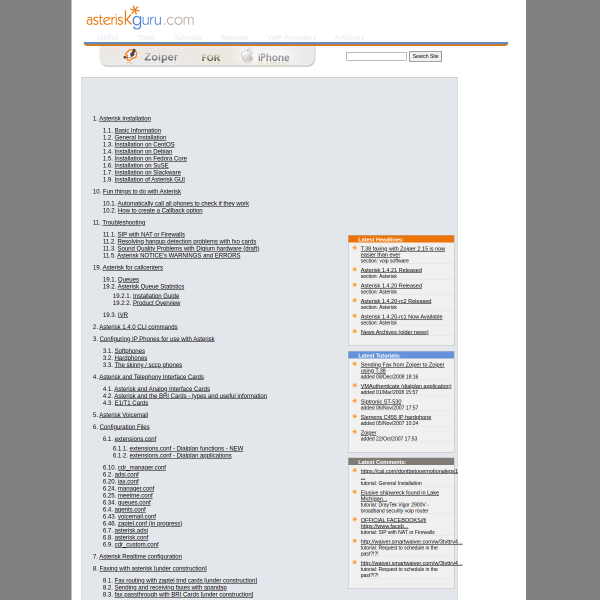Open Installation of Asterisk GUI
Image resolution: width=600 pixels, height=600 pixels.
click(150, 179)
